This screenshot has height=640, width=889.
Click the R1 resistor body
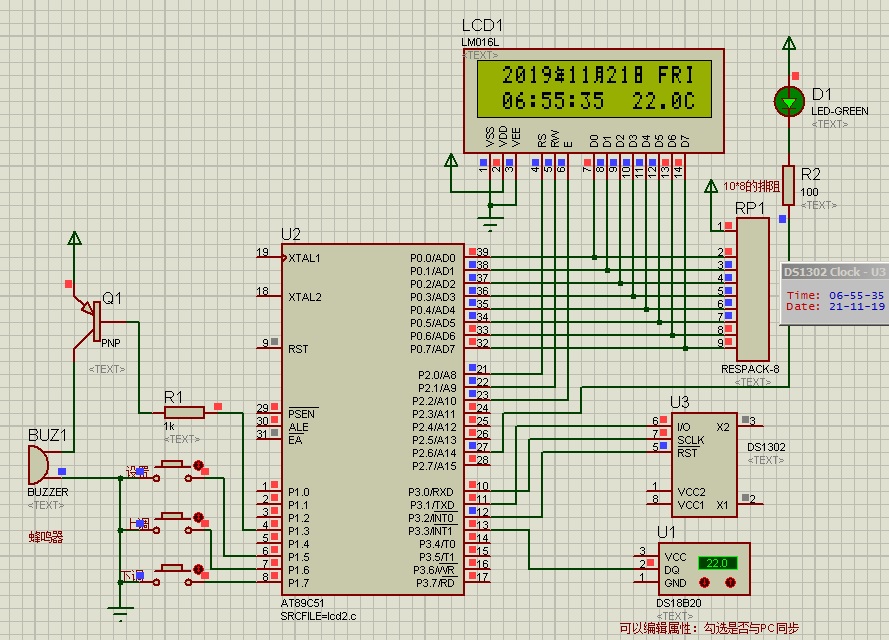[184, 413]
